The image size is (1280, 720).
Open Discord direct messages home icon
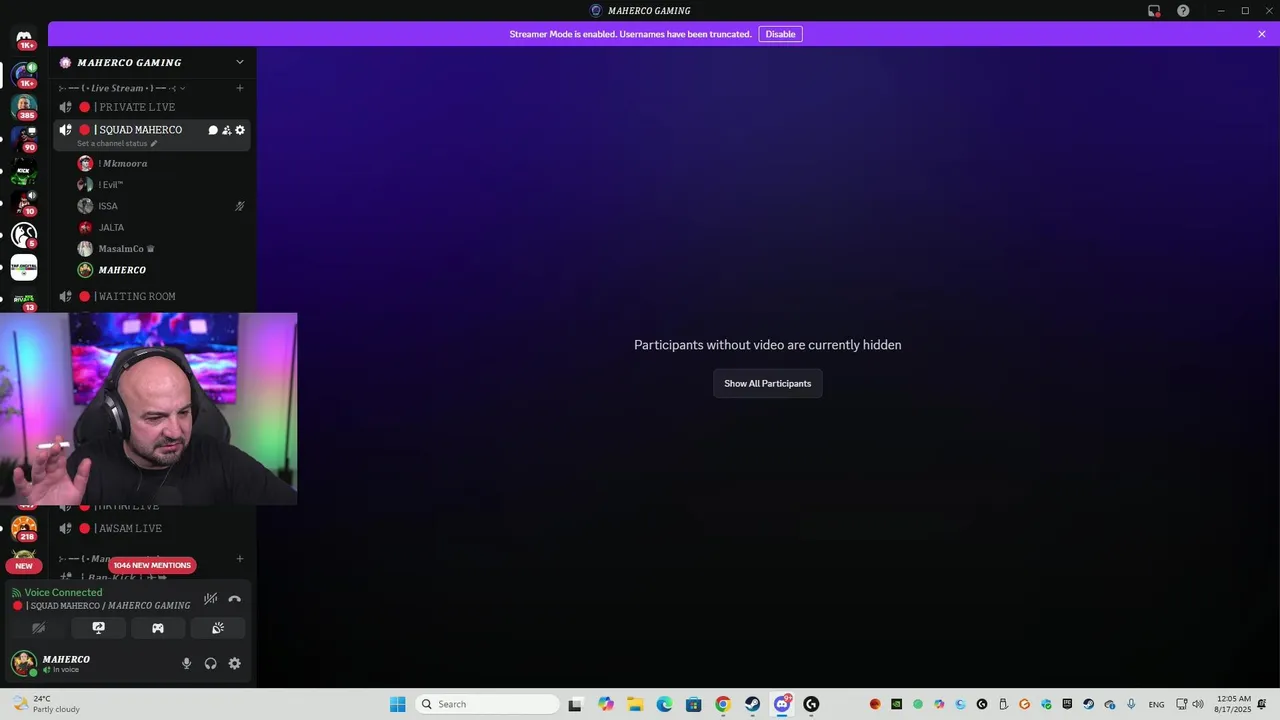(x=24, y=37)
